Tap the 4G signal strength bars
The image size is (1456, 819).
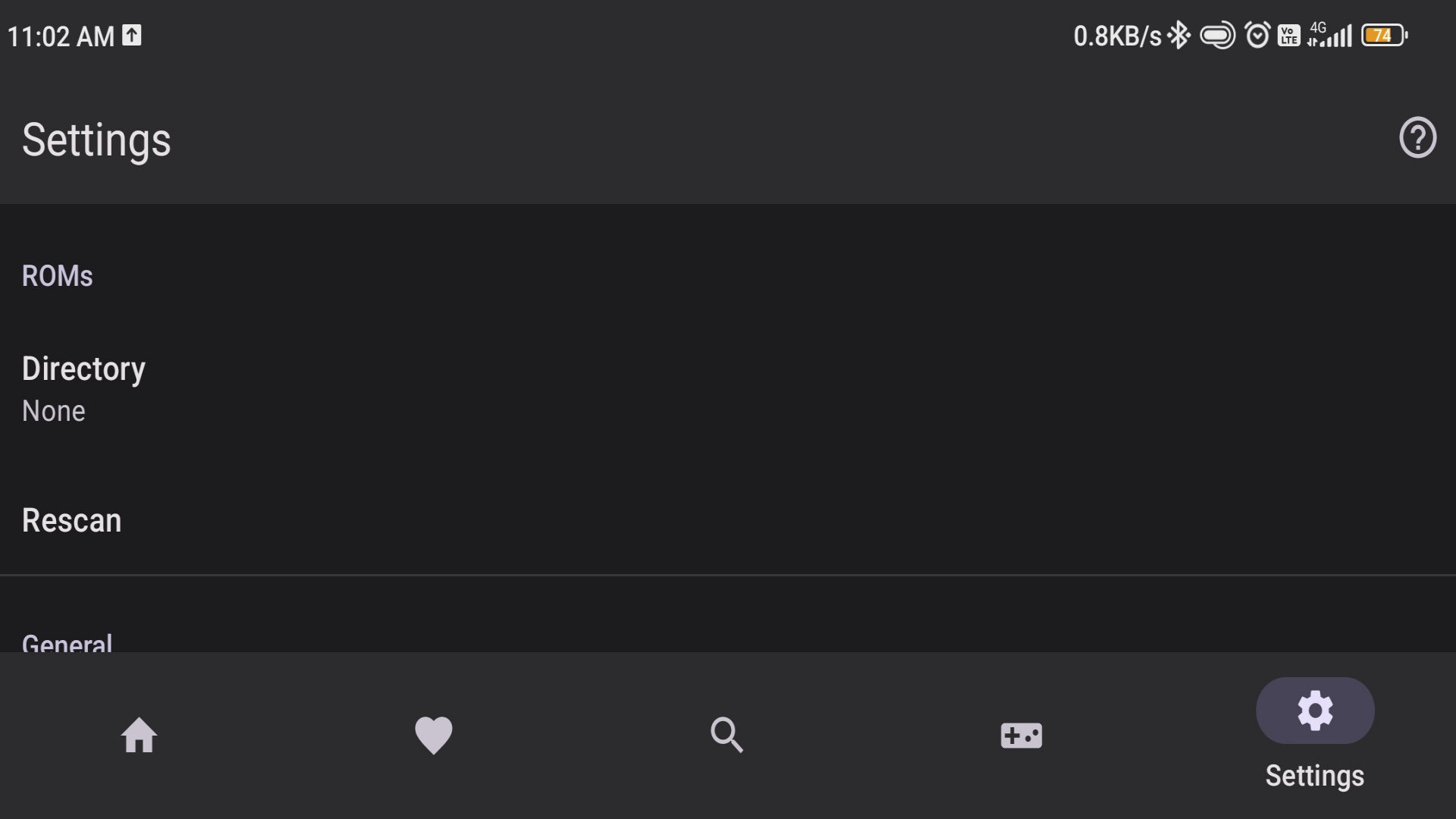coord(1330,36)
